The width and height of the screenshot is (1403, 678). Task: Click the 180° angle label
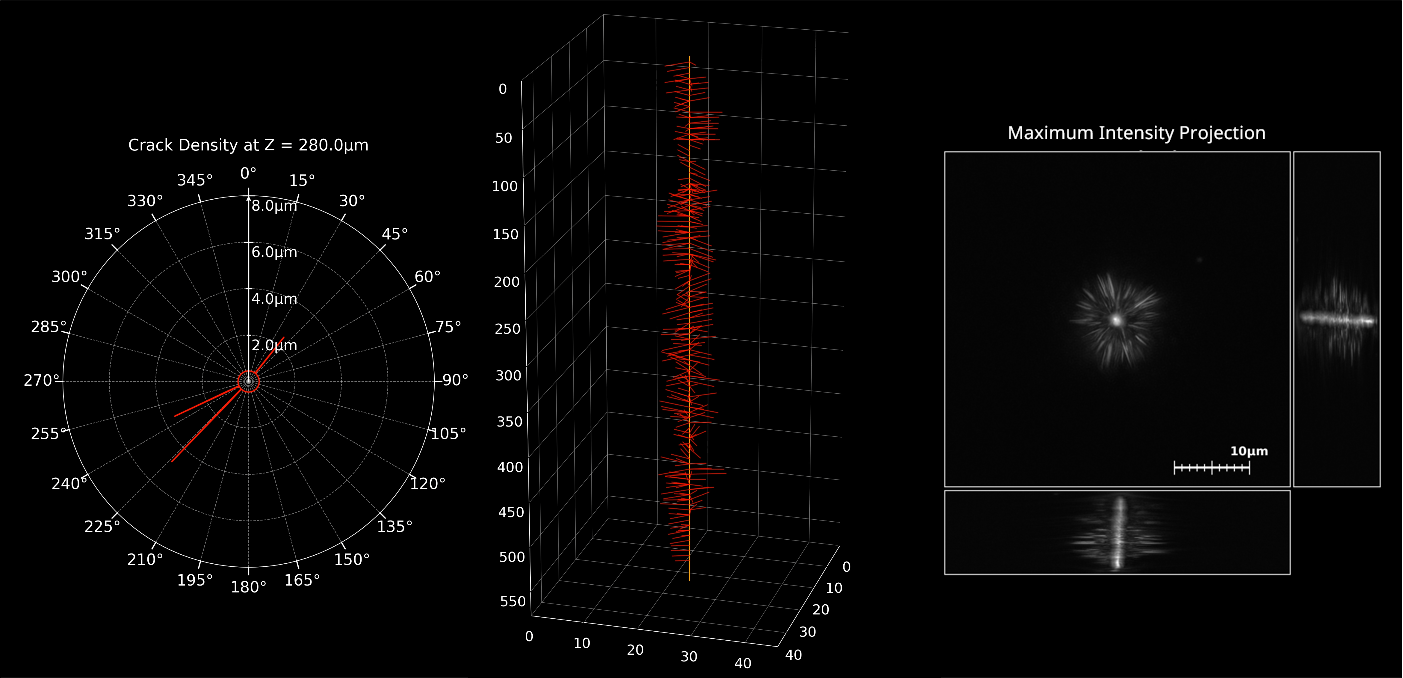[x=248, y=587]
